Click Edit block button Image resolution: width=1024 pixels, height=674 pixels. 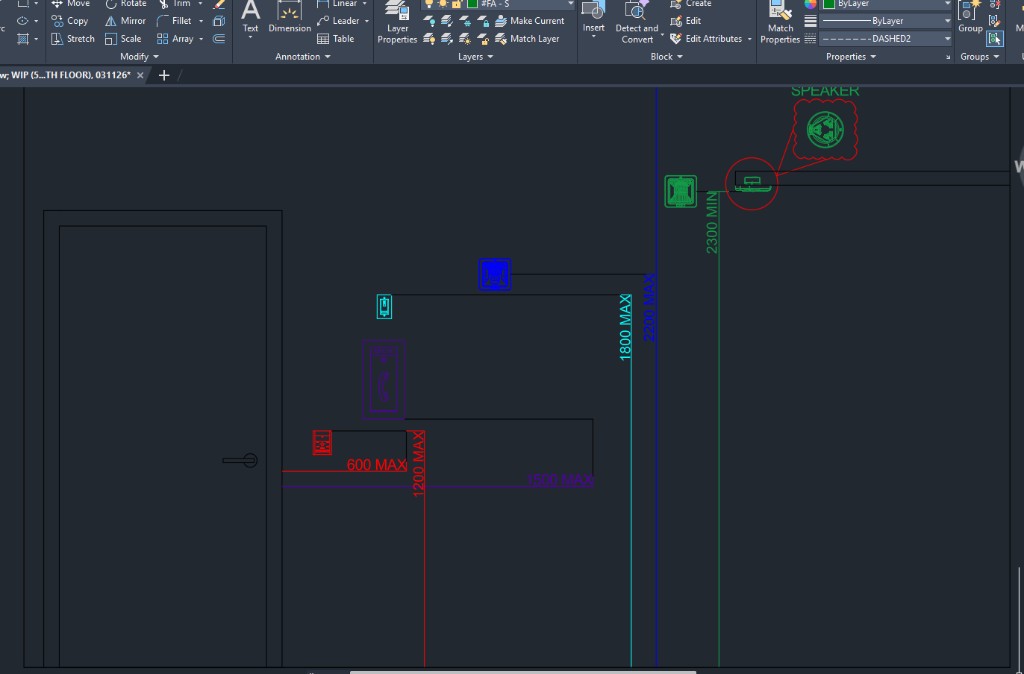coord(685,21)
